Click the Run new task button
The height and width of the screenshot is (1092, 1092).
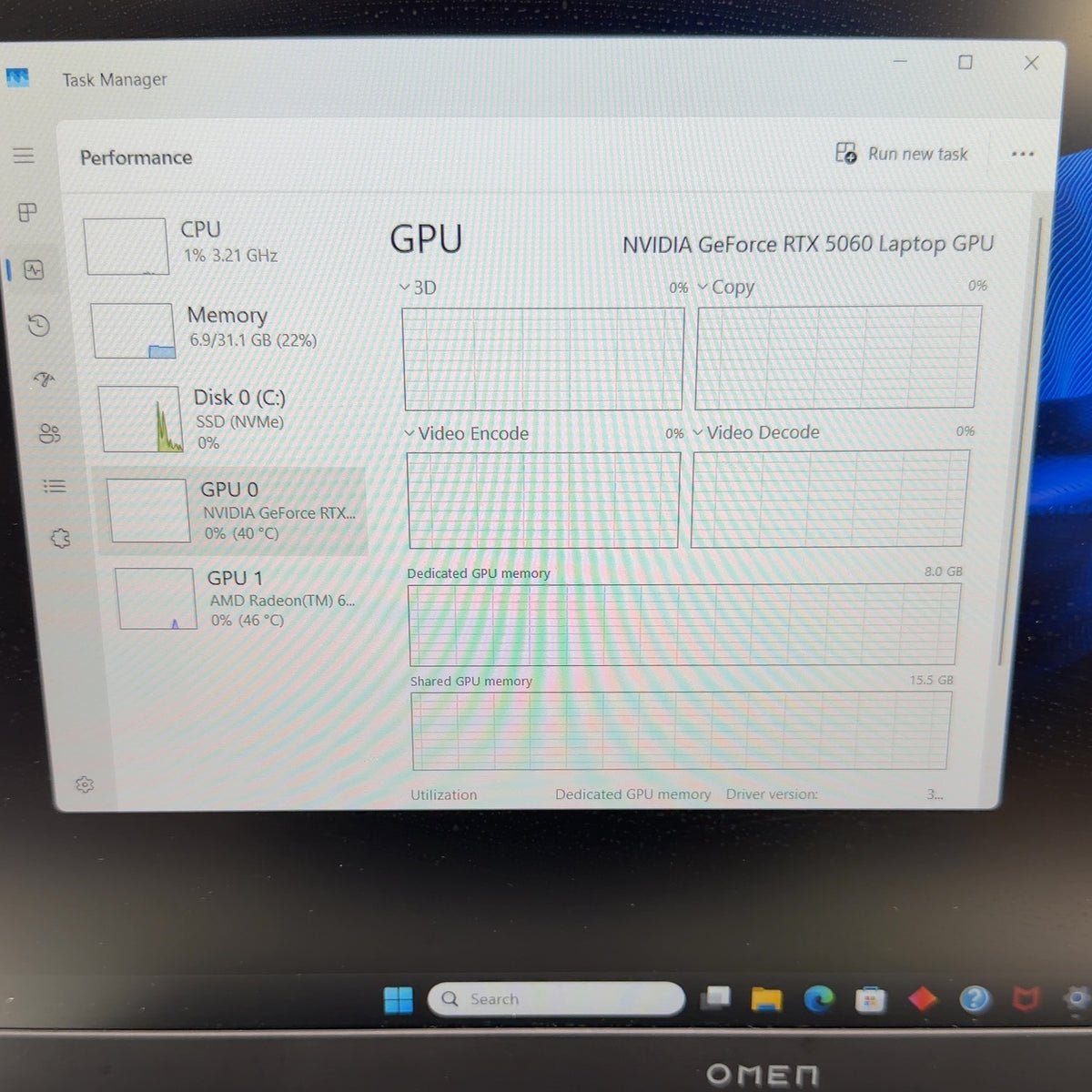point(902,154)
